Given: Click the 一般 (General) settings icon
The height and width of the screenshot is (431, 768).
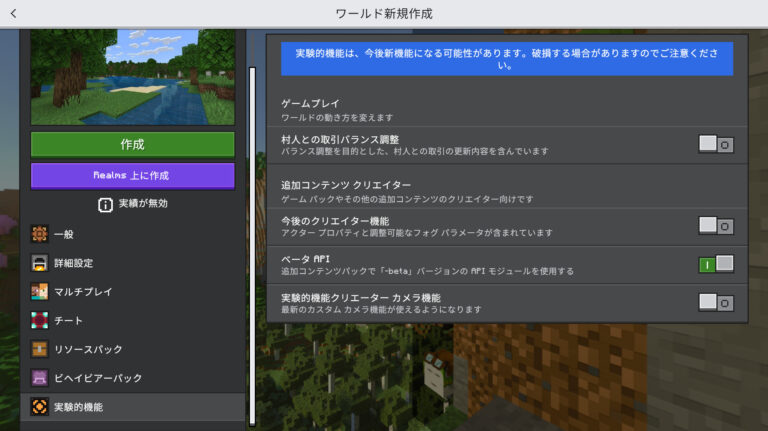Looking at the screenshot, I should pos(40,234).
